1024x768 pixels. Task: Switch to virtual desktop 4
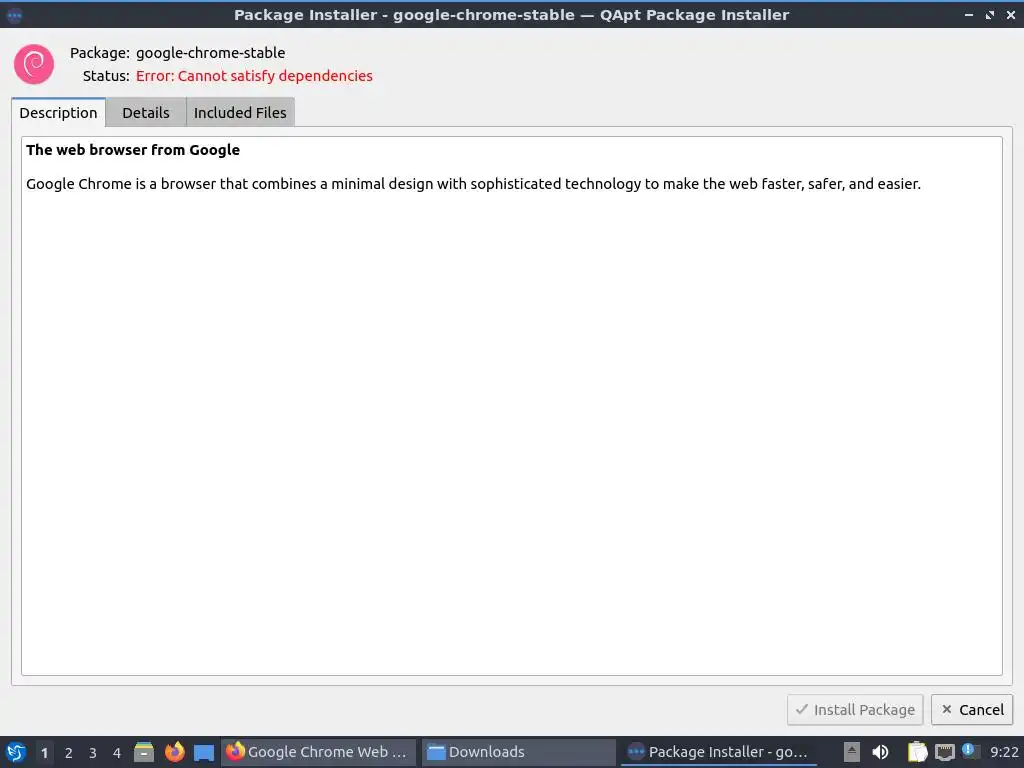tap(117, 753)
